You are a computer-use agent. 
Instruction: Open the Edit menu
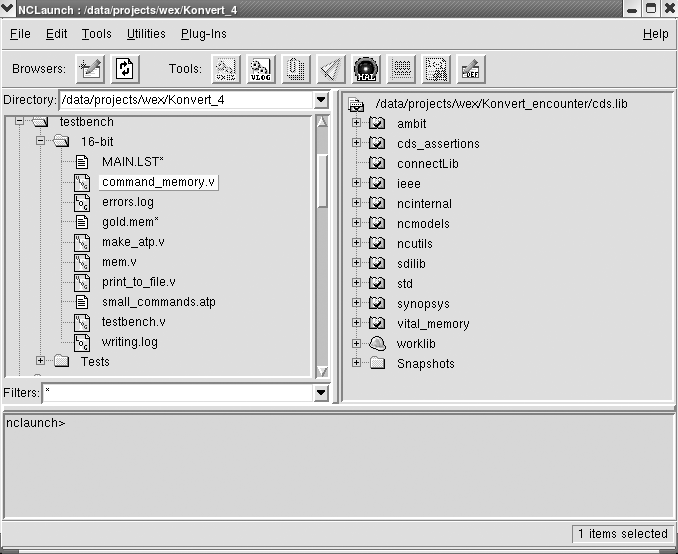tap(57, 34)
